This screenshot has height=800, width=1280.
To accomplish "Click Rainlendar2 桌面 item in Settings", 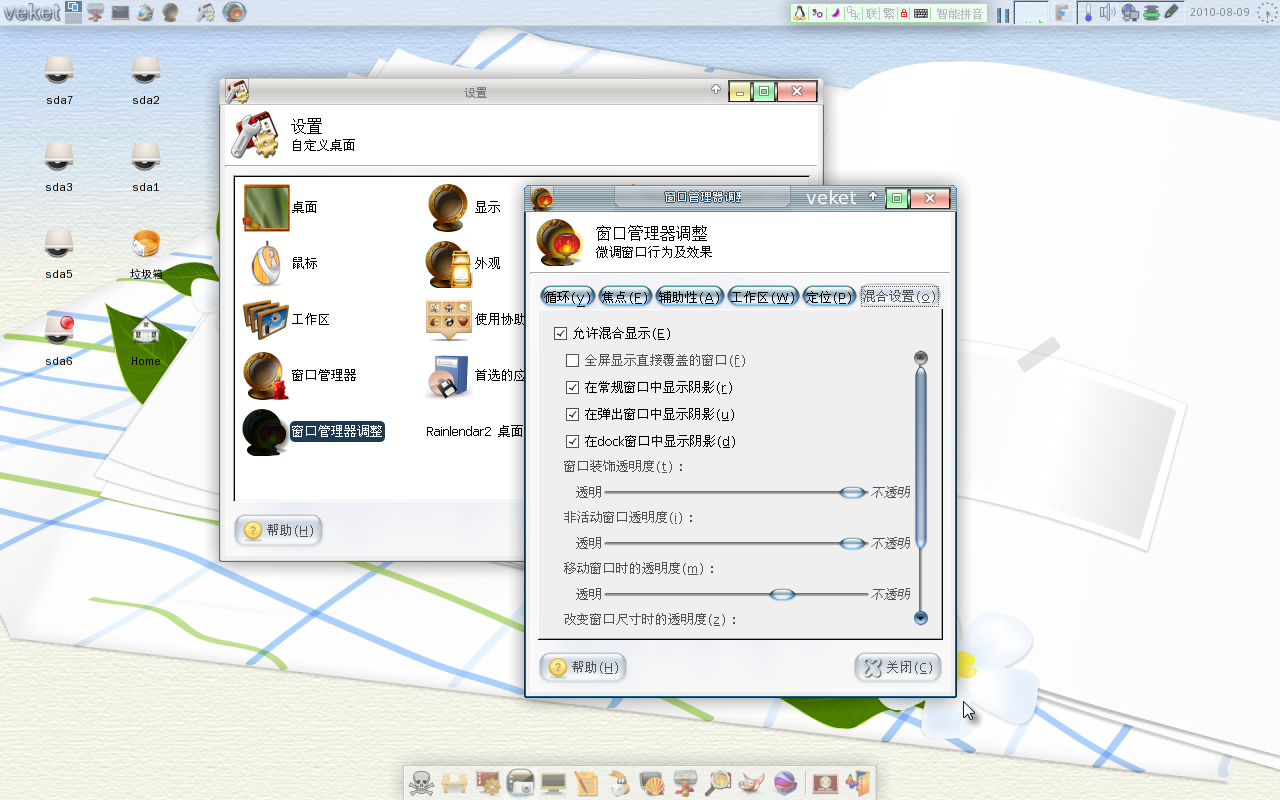I will coord(474,431).
